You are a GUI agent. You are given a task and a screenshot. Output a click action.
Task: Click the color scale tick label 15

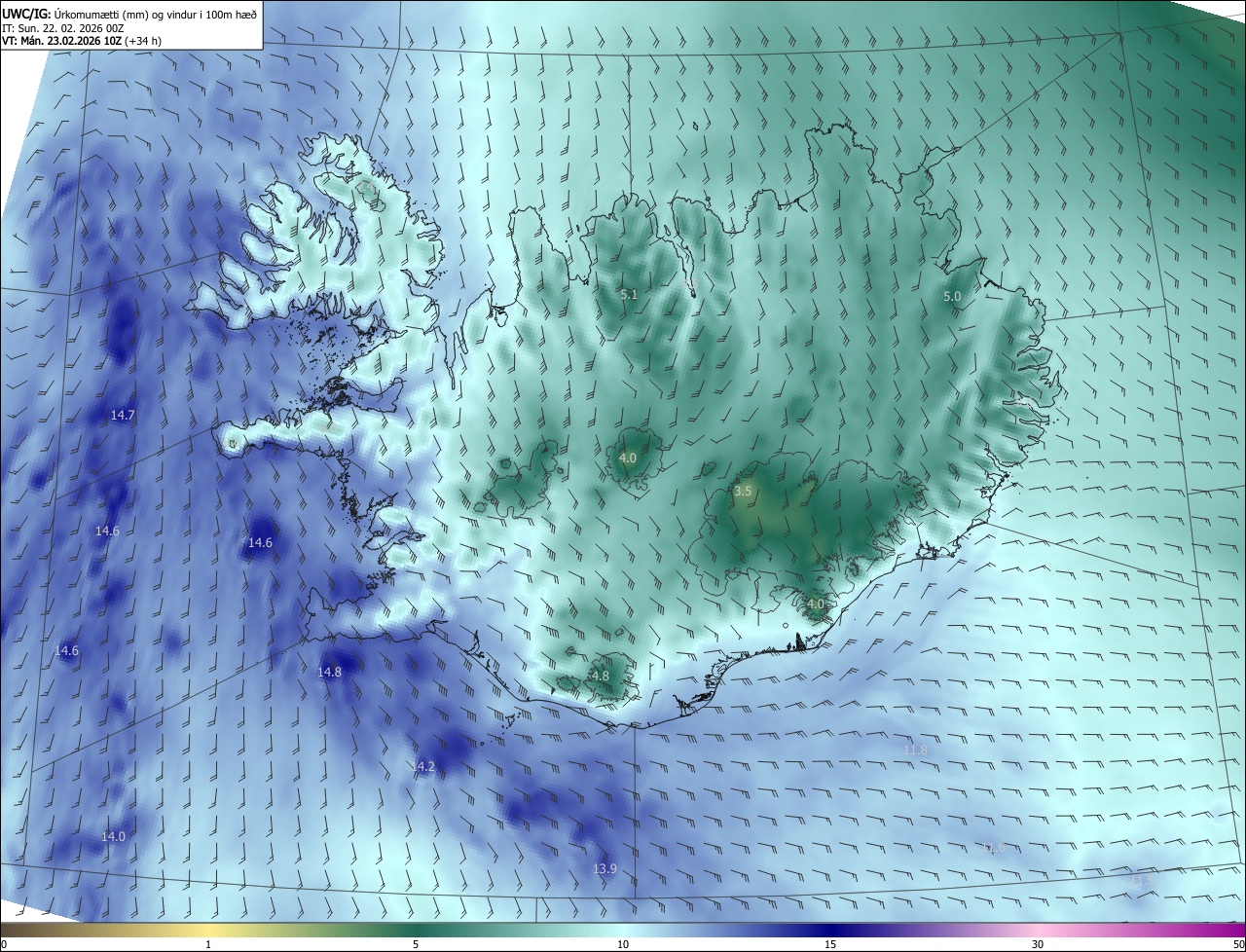[830, 944]
